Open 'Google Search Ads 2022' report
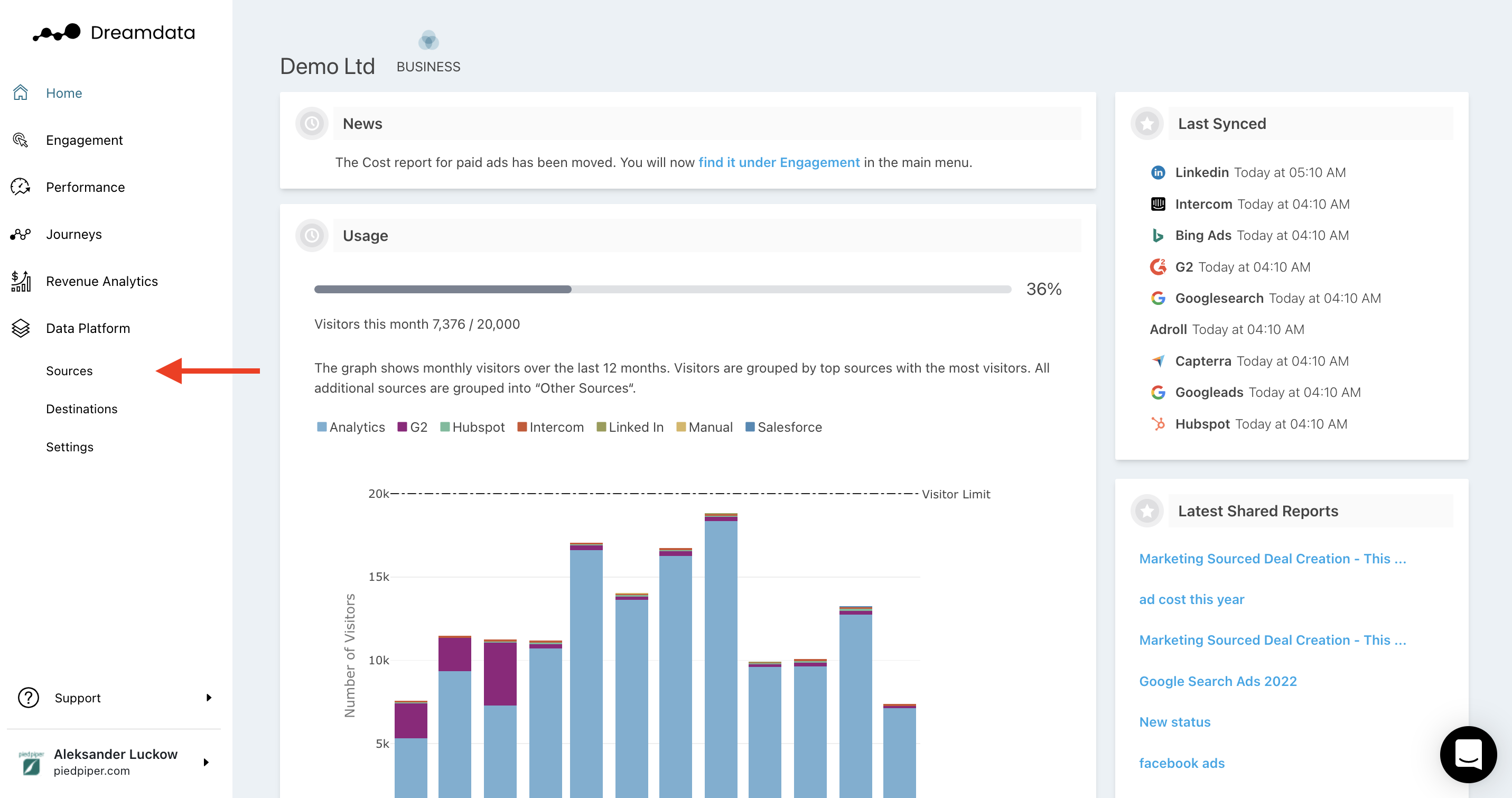Viewport: 1512px width, 798px height. click(x=1218, y=681)
